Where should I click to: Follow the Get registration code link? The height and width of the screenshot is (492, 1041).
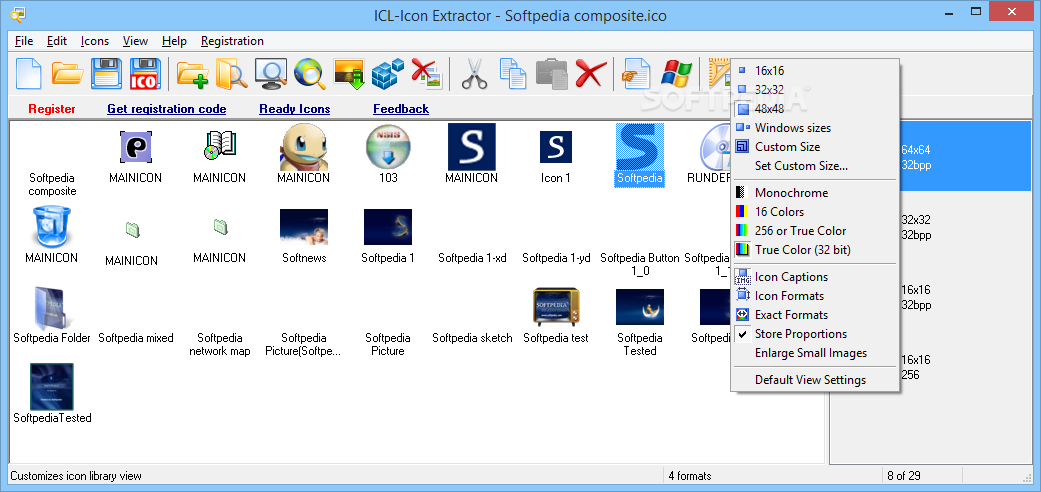coord(167,109)
